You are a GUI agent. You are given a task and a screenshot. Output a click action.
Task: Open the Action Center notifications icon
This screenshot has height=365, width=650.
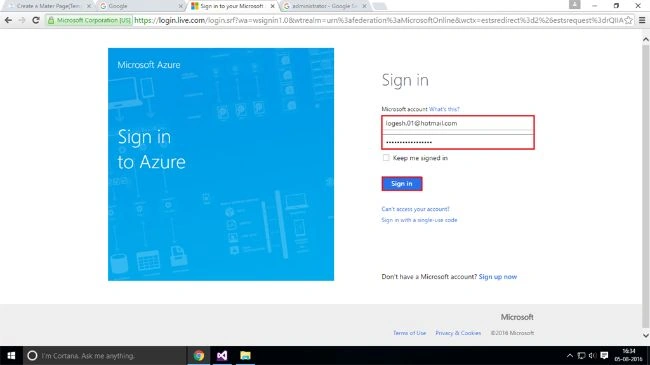(x=604, y=355)
